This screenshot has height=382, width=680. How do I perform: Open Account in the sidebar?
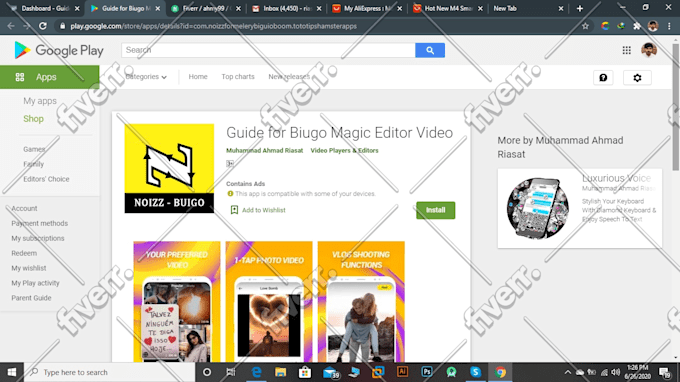(x=24, y=209)
